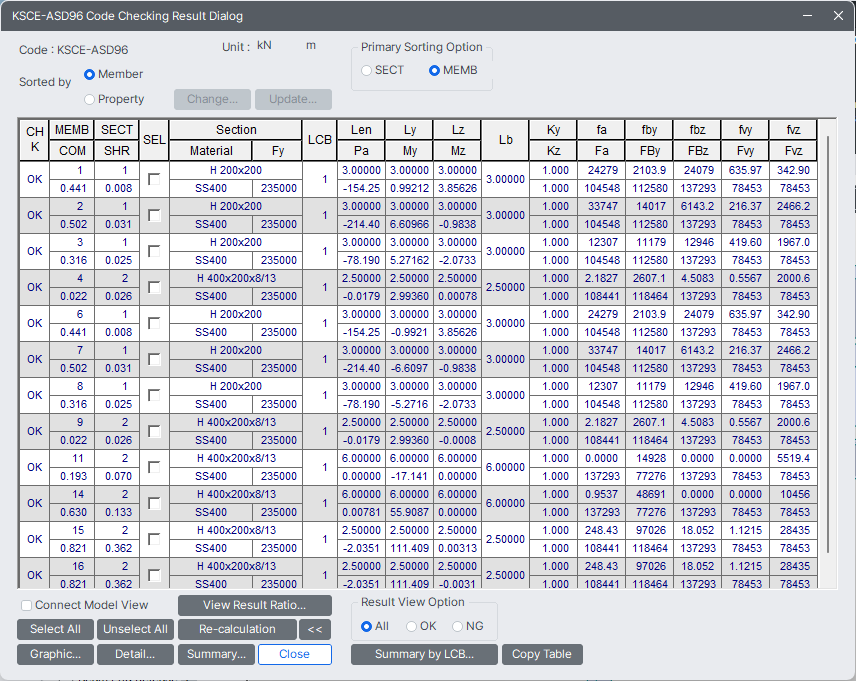Viewport: 856px width, 681px height.
Task: Select NG result view option
Action: 457,626
